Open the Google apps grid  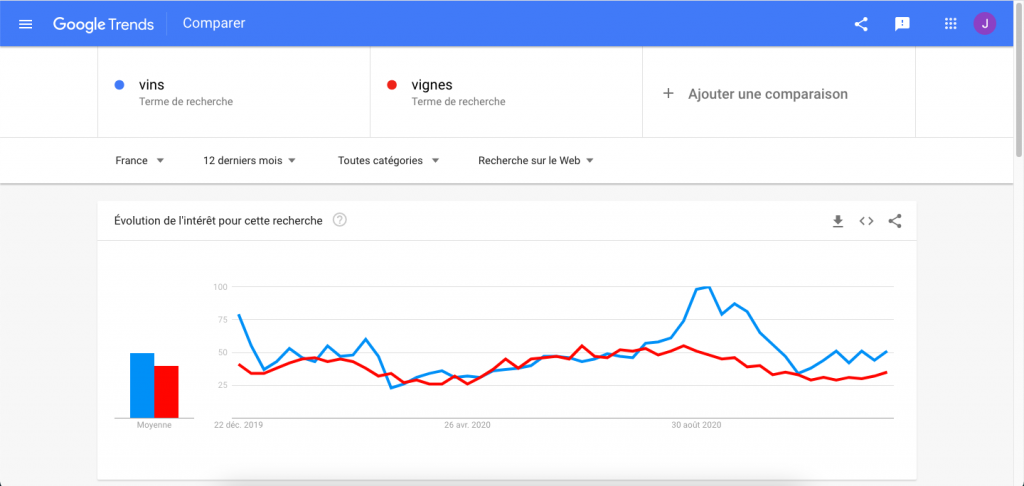click(x=950, y=24)
